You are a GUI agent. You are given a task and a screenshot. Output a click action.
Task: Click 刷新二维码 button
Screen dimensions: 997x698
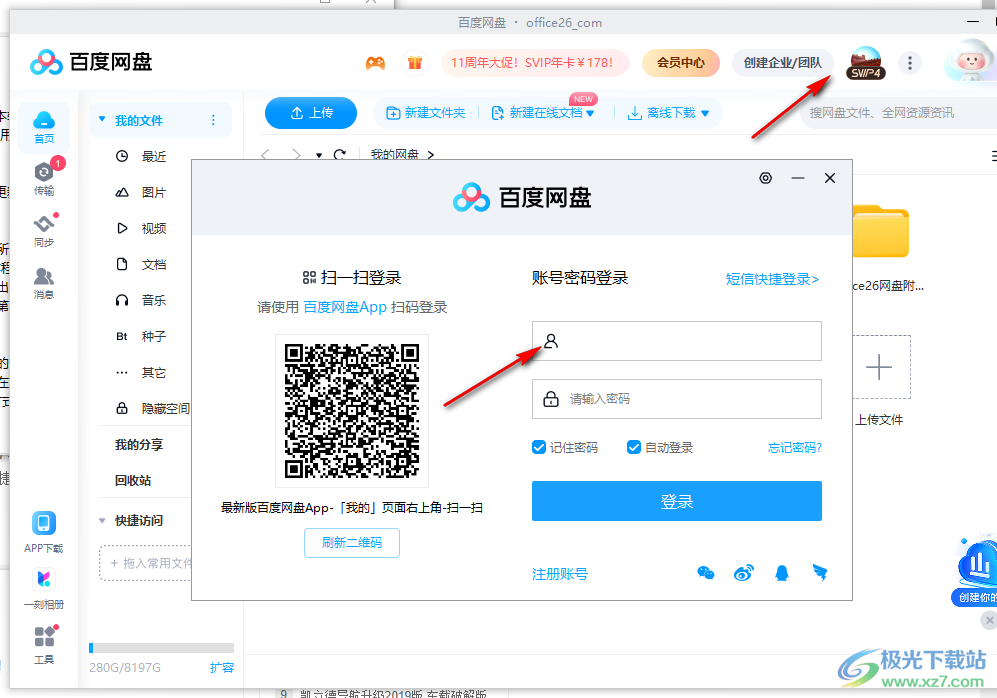(x=352, y=542)
